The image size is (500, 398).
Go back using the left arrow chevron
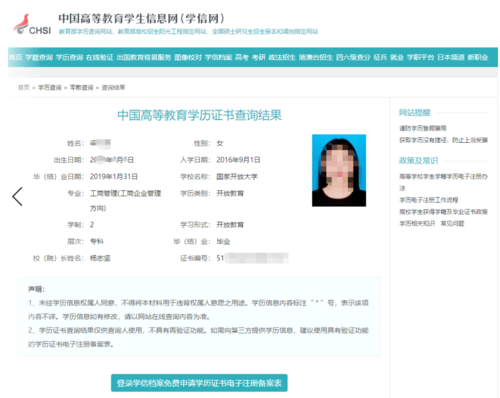click(17, 196)
